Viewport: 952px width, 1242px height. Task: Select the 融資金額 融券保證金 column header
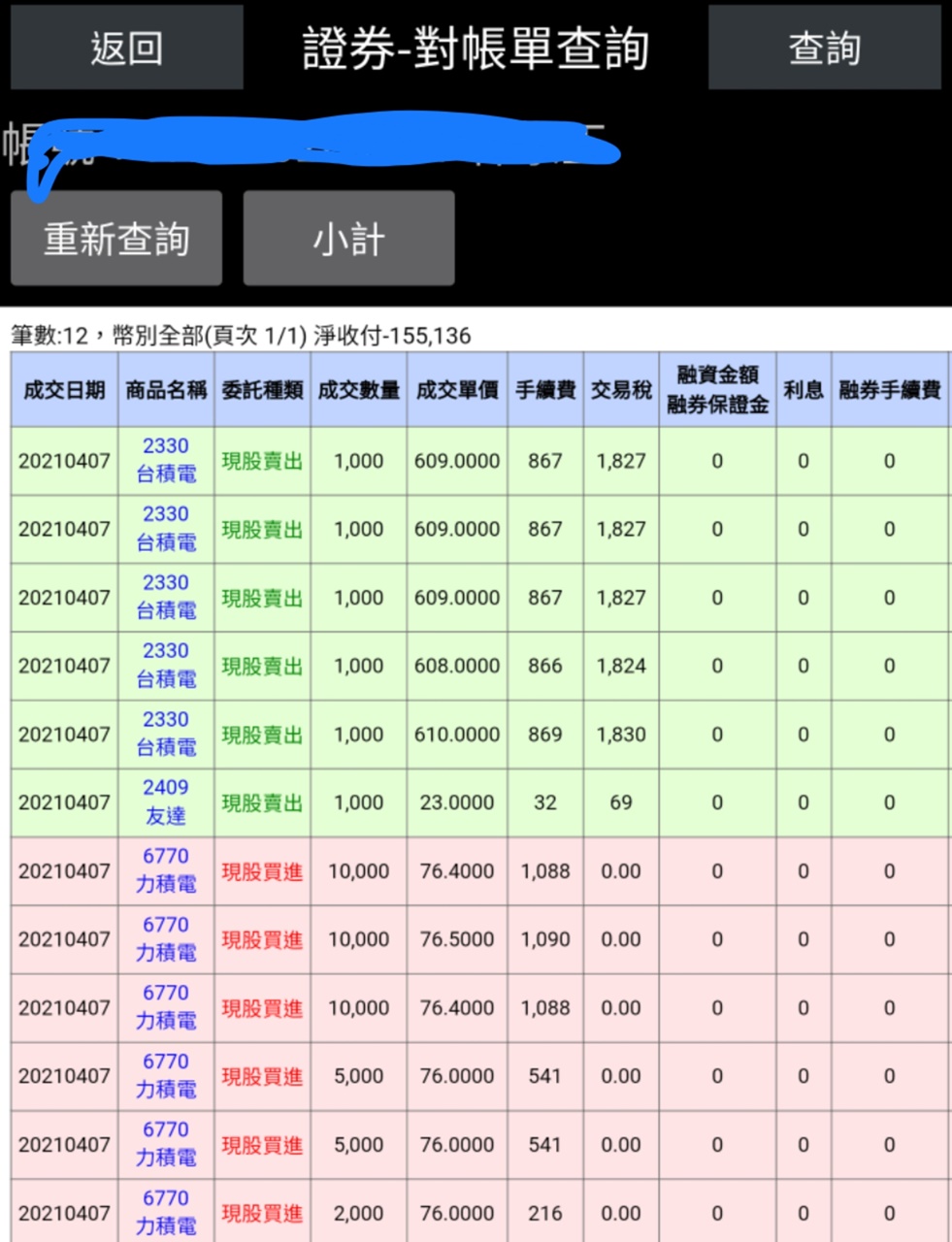pos(717,390)
